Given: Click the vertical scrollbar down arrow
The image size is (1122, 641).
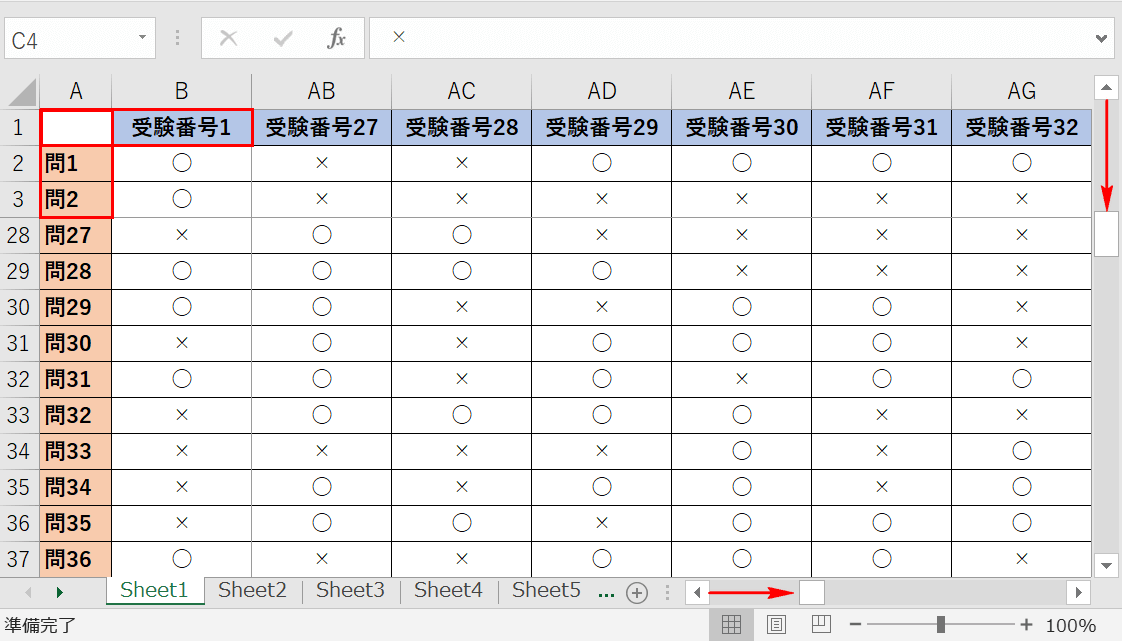Looking at the screenshot, I should [1106, 565].
